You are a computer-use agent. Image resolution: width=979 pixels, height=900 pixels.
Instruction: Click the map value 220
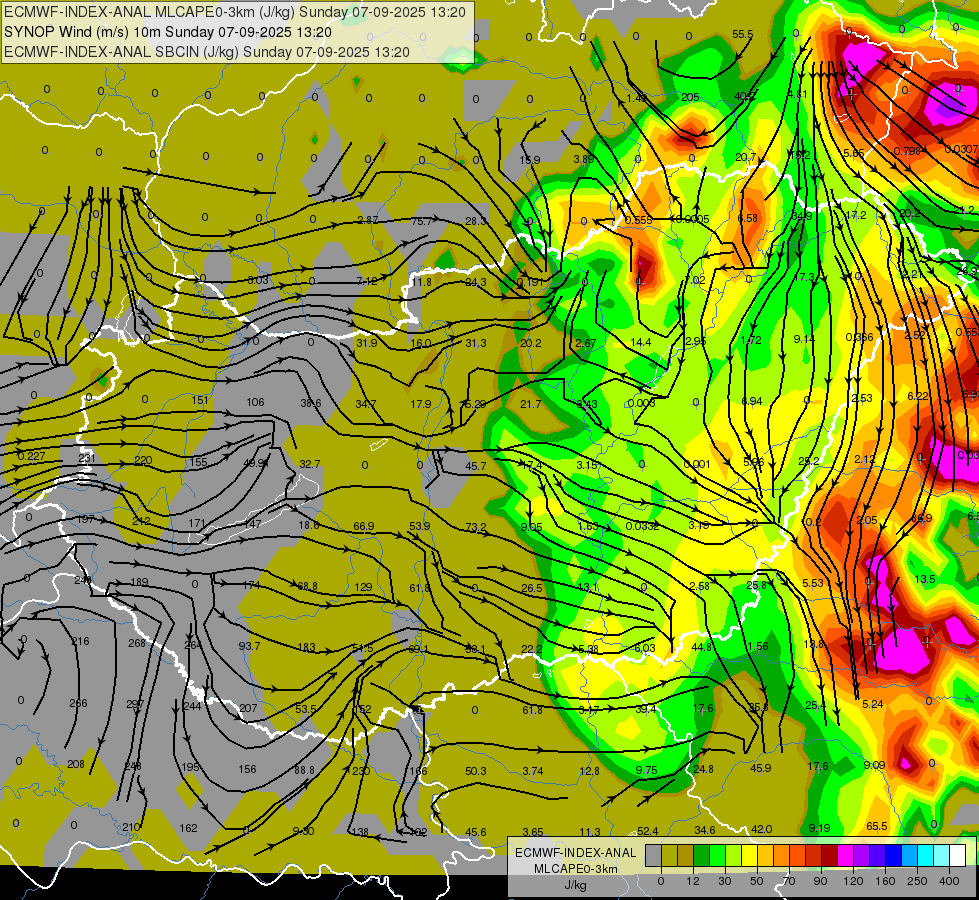pos(143,460)
